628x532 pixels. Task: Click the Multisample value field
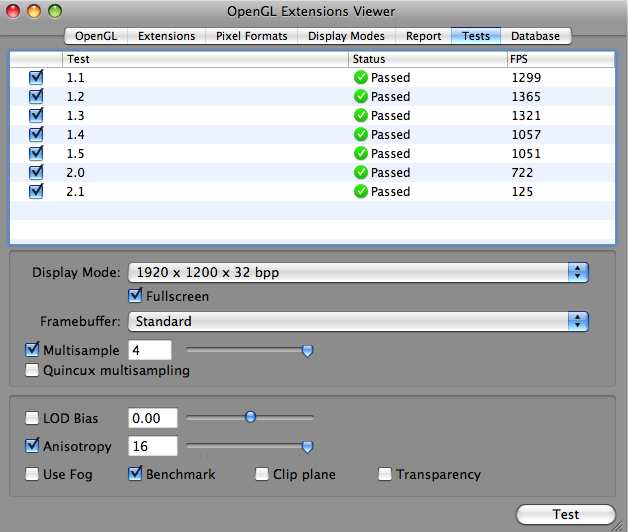point(150,350)
